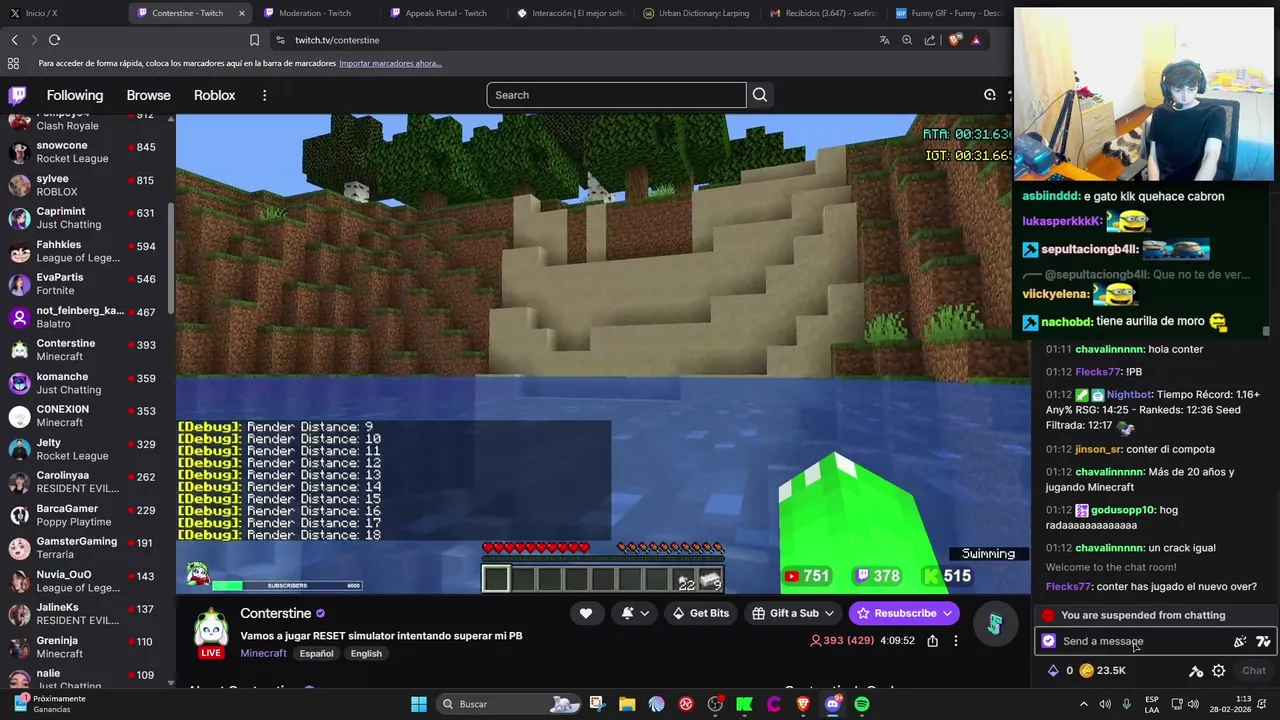The height and width of the screenshot is (720, 1280).
Task: Open chat settings gear icon
Action: [1218, 671]
